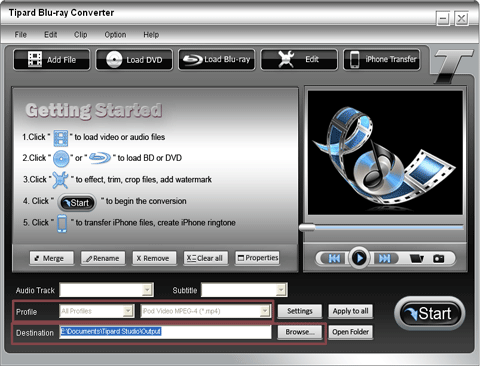Click the Rename button
The image size is (480, 366).
(x=103, y=258)
